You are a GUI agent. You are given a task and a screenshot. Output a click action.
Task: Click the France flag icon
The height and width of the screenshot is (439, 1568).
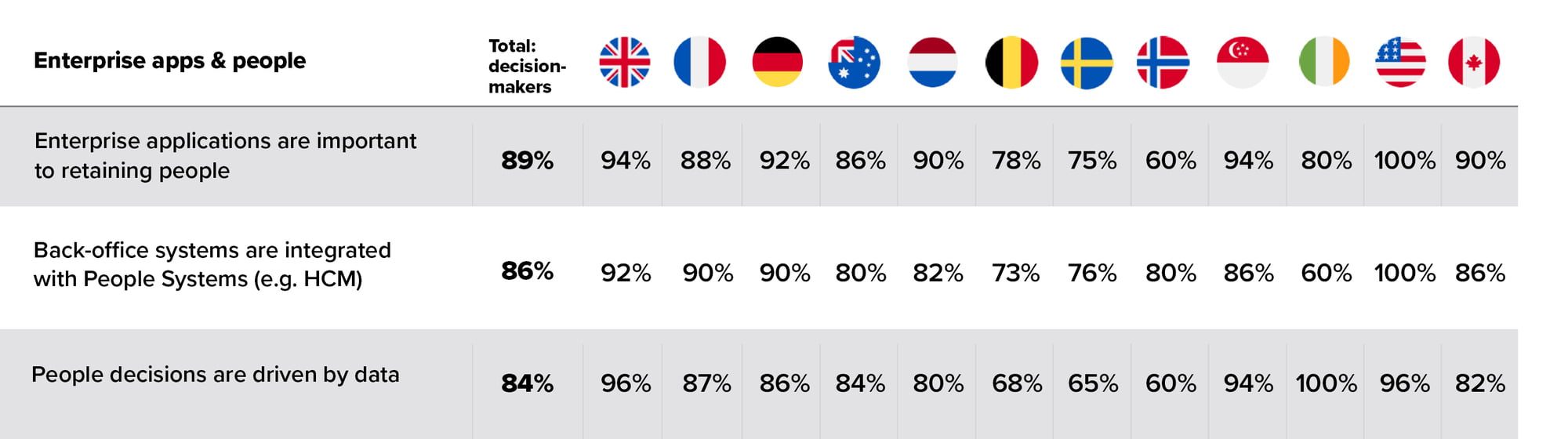pyautogui.click(x=699, y=62)
